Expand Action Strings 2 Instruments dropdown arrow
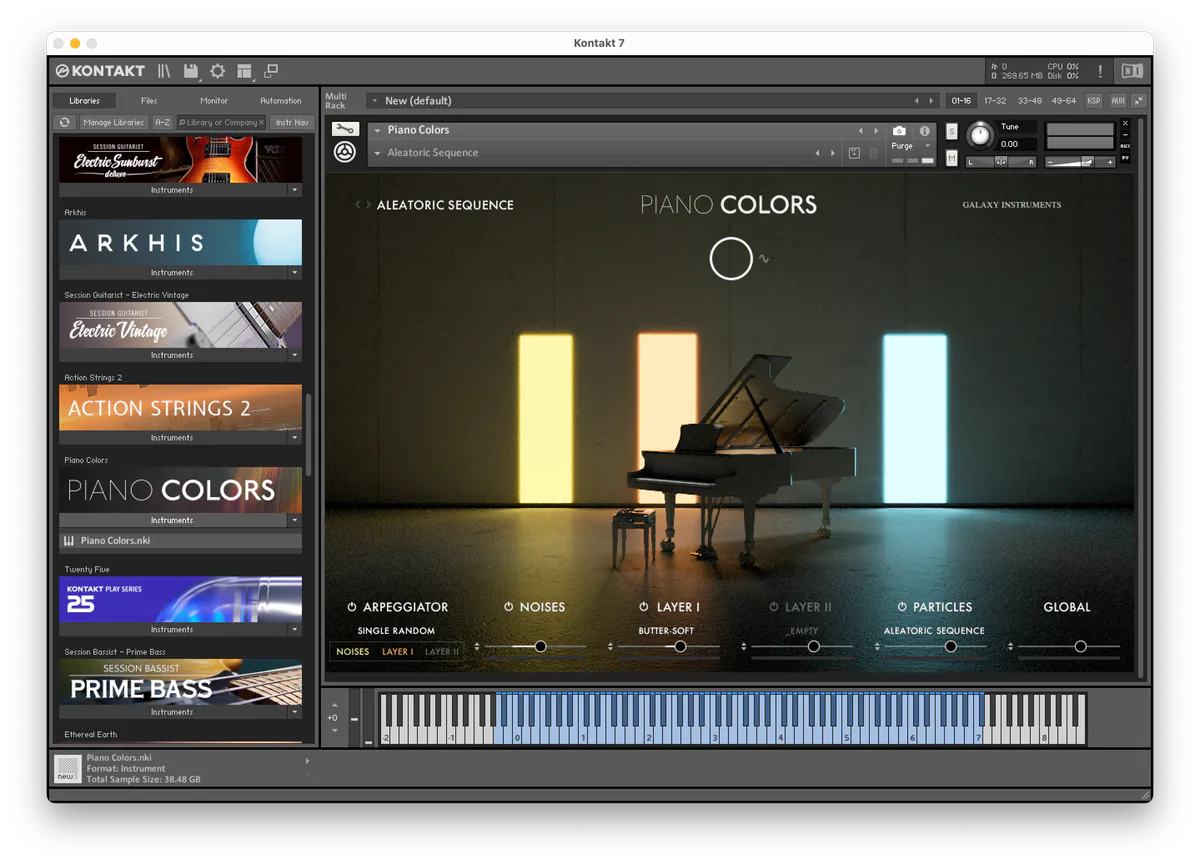 294,438
